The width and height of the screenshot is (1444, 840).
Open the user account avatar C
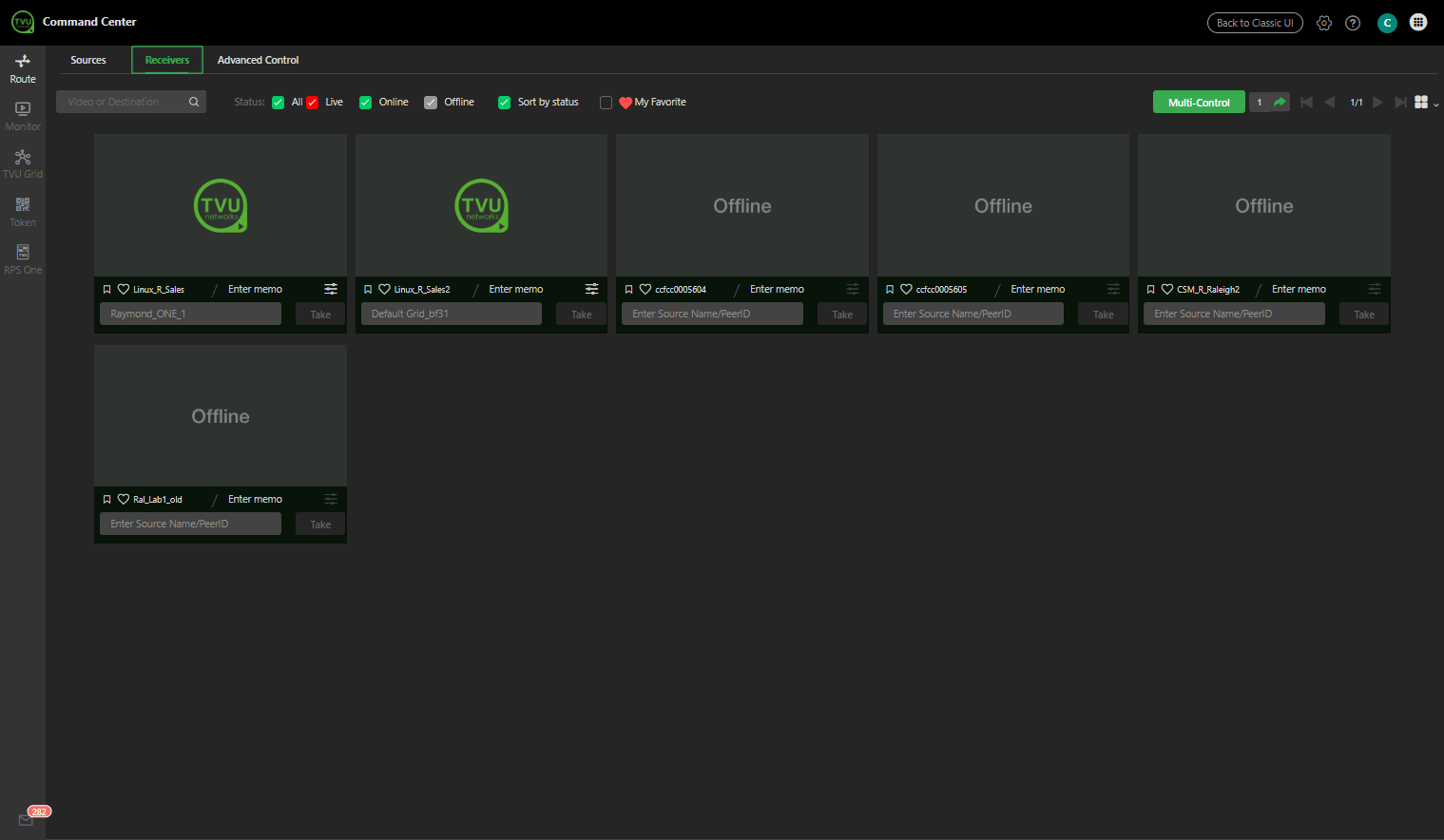1387,23
